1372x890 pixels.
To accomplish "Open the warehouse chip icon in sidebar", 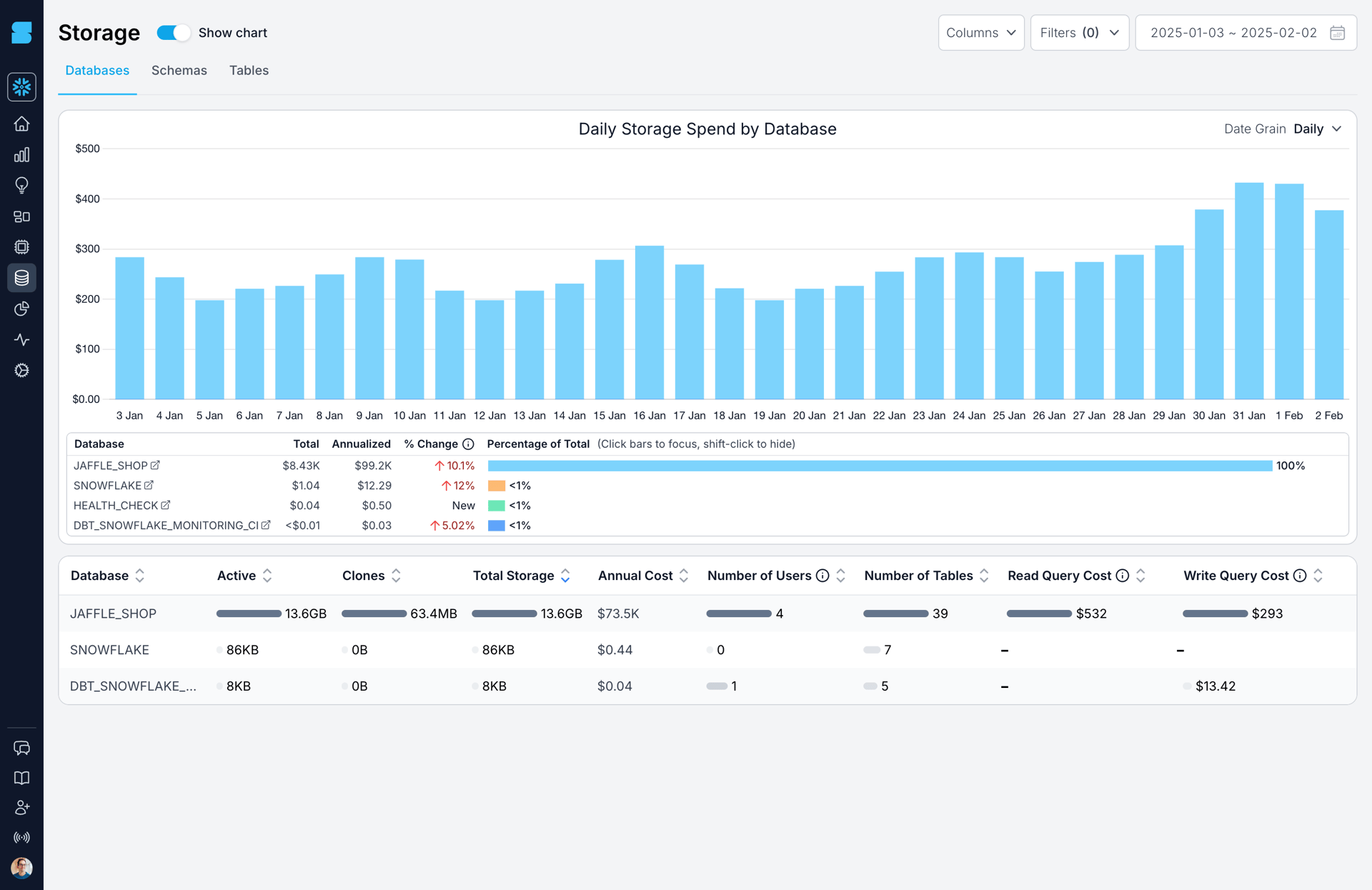I will [21, 247].
